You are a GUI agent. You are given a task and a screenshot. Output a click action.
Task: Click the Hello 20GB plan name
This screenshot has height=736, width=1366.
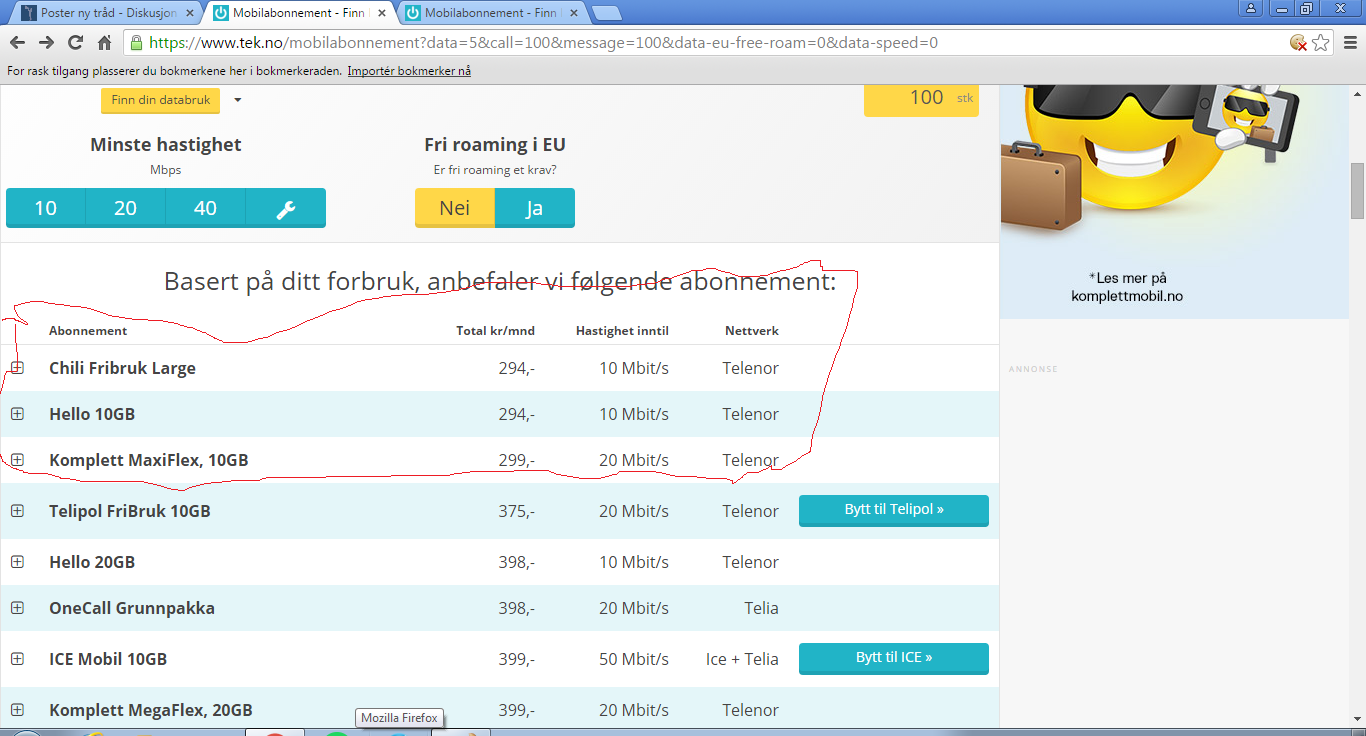click(92, 562)
